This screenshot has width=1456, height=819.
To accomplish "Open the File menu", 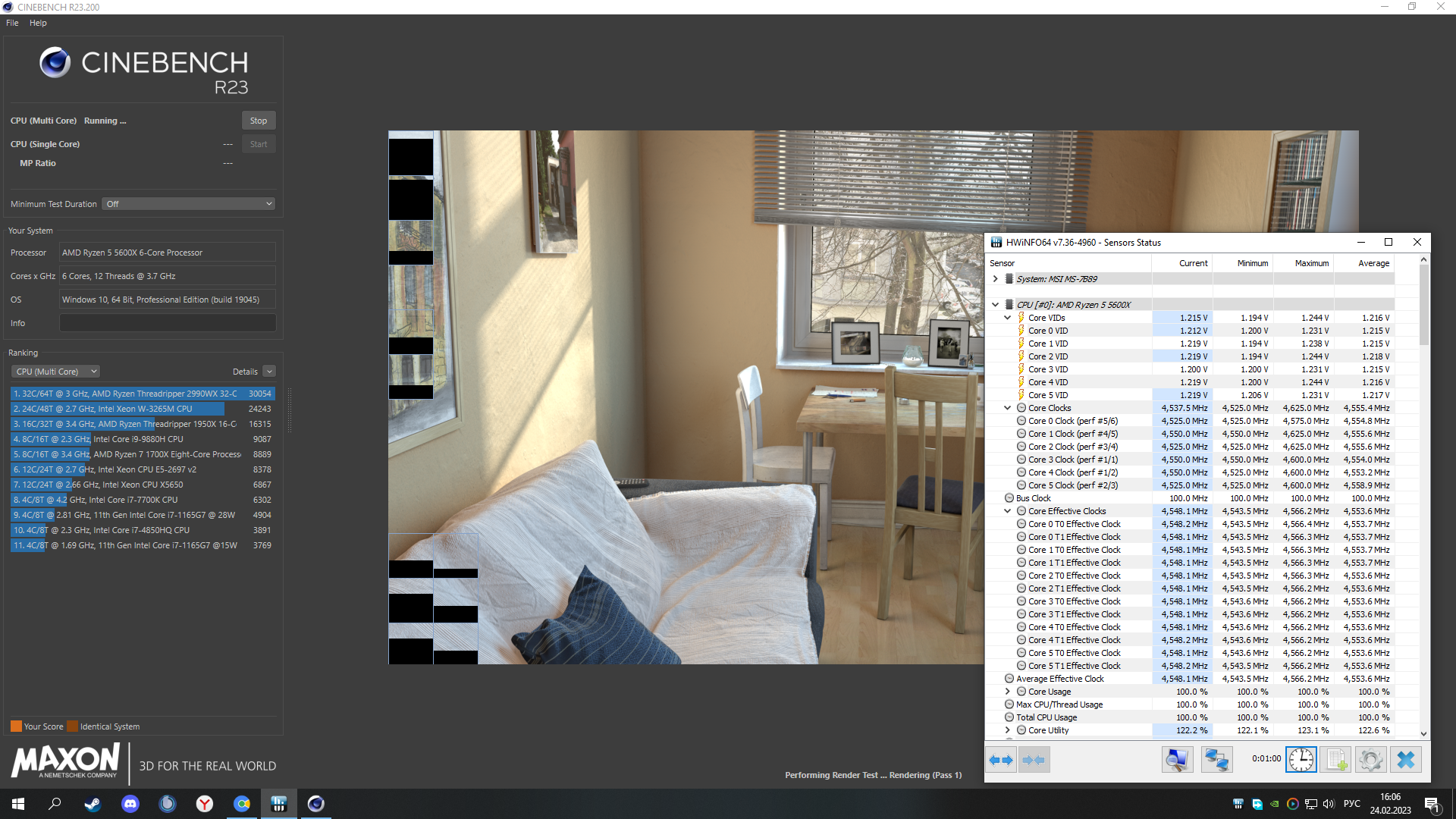I will 12,23.
